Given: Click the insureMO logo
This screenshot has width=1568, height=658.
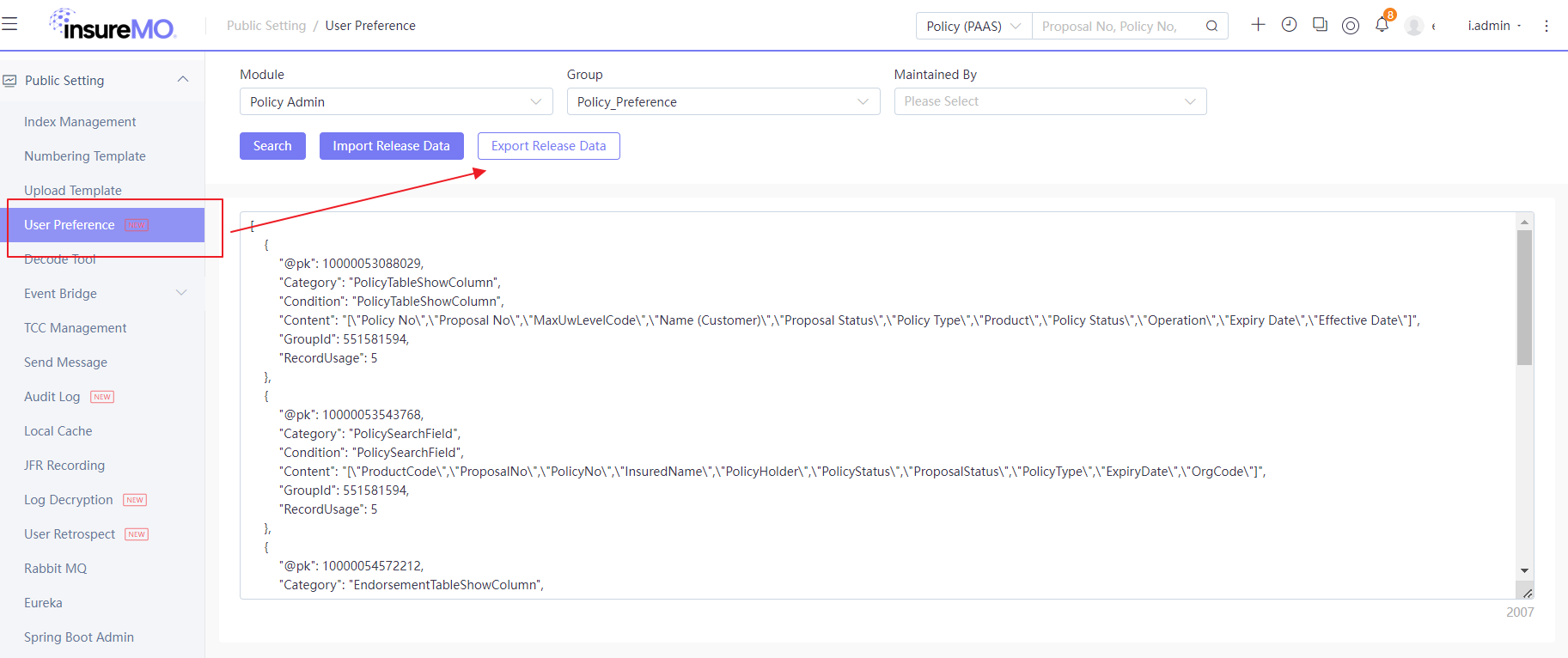Looking at the screenshot, I should (113, 25).
